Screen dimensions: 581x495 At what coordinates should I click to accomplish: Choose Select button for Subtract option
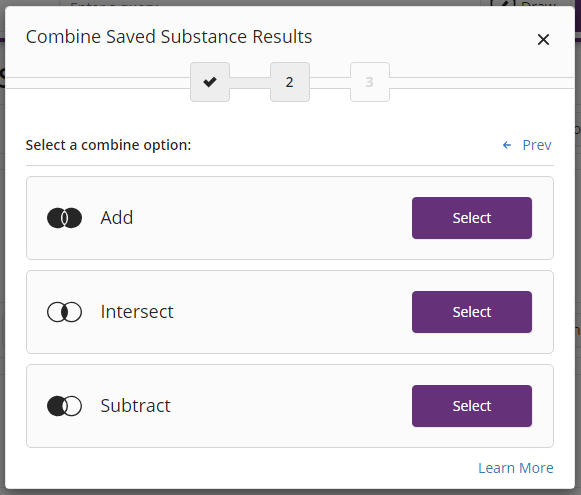click(472, 406)
